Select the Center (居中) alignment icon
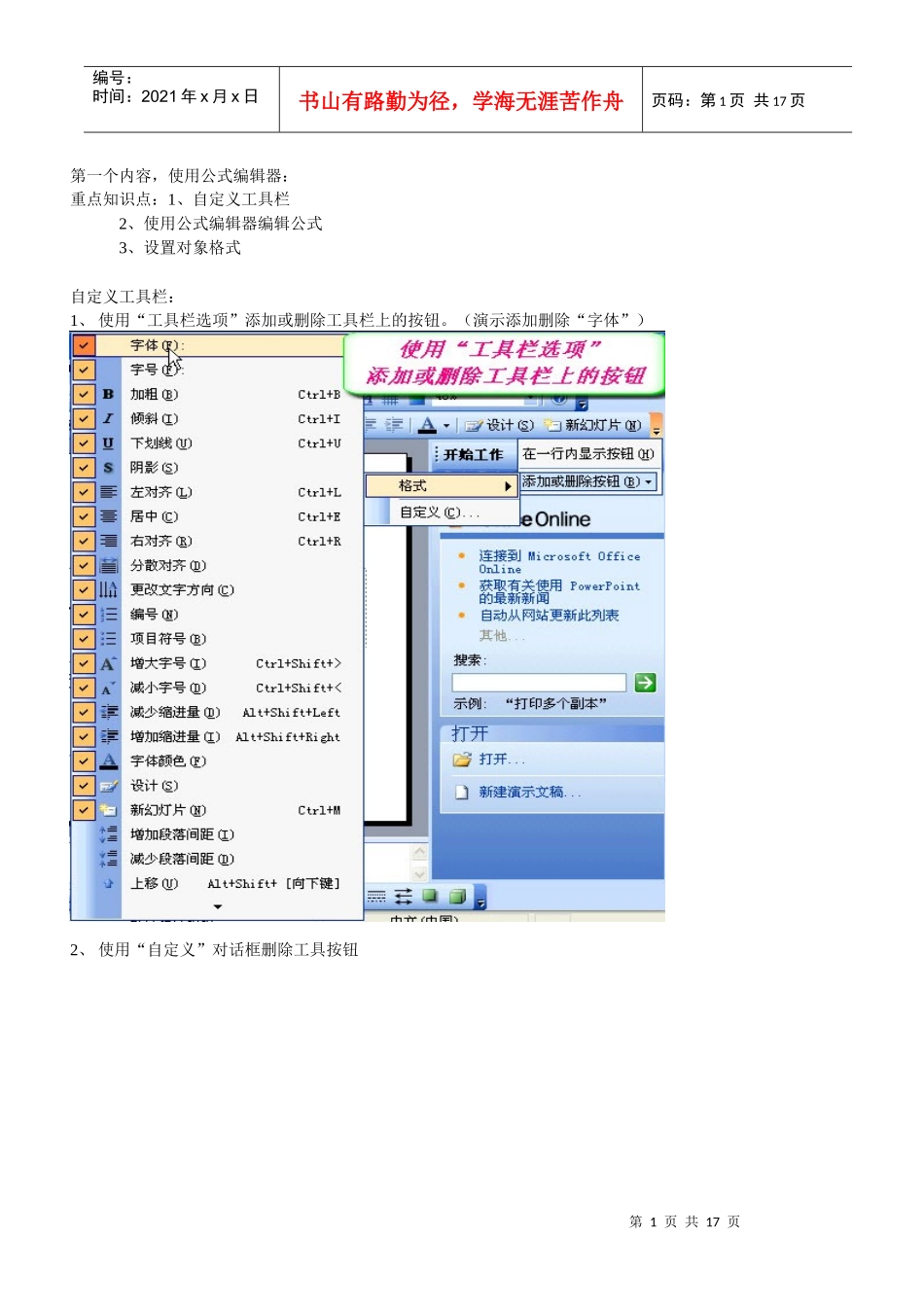This screenshot has width=924, height=1307. coord(108,516)
